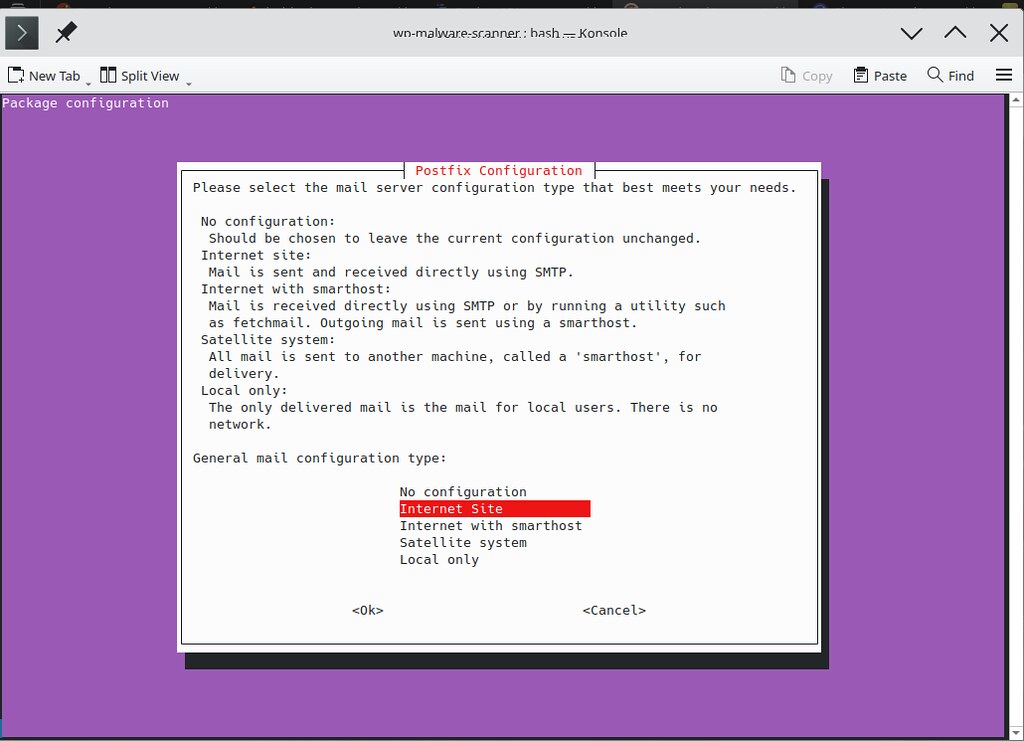This screenshot has height=741, width=1024.
Task: Open a New Tab in Konsole
Action: click(x=44, y=75)
